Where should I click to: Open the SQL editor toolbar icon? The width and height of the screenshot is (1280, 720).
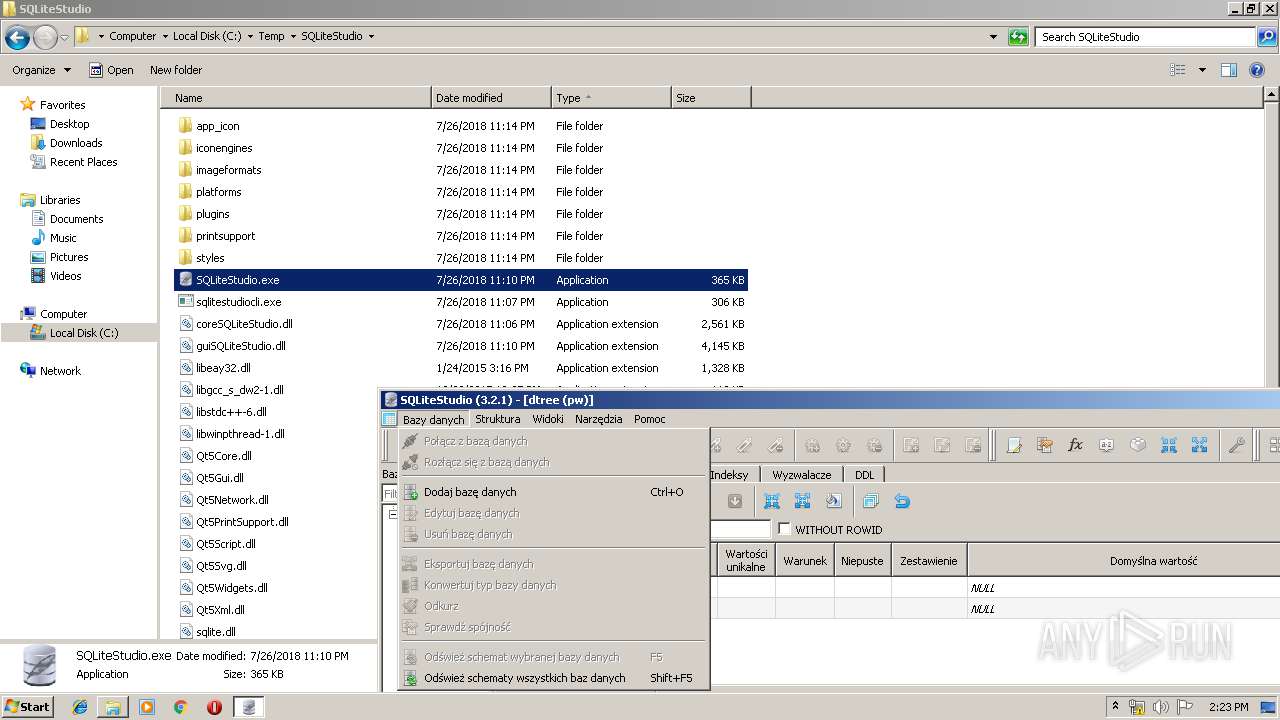click(1014, 445)
